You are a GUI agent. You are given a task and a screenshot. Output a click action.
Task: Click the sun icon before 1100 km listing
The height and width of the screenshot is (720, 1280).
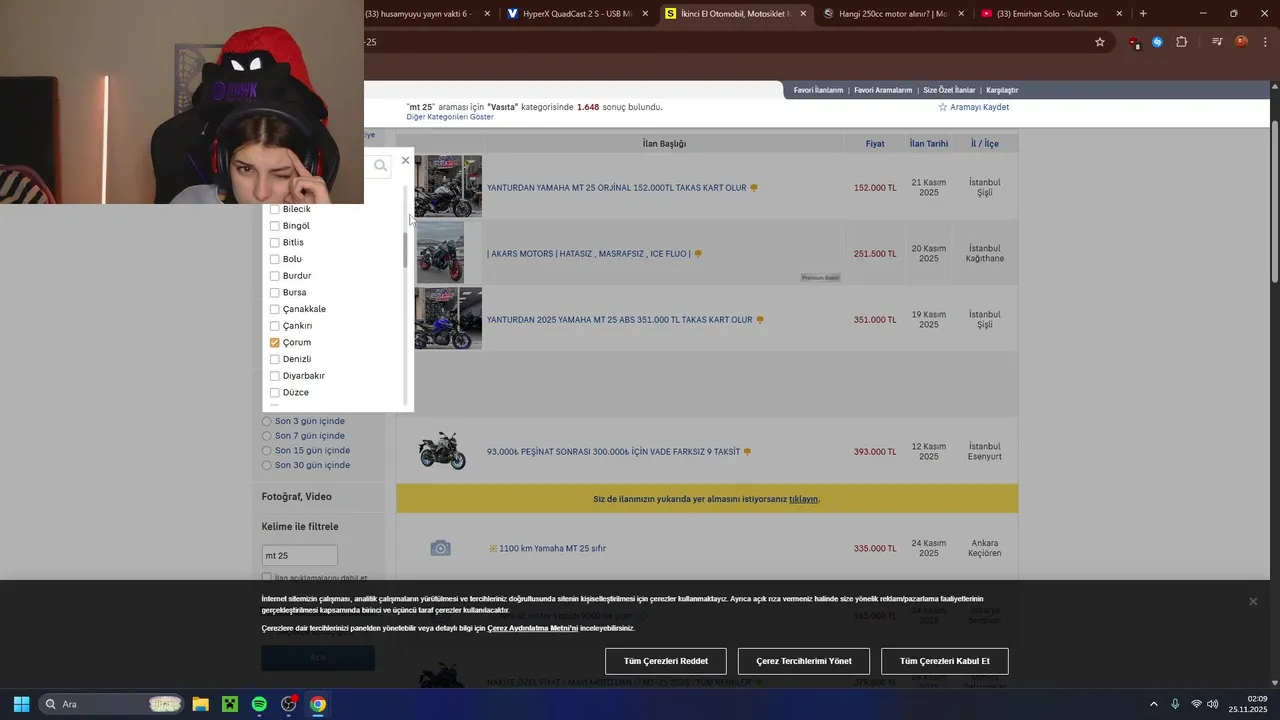click(x=492, y=548)
